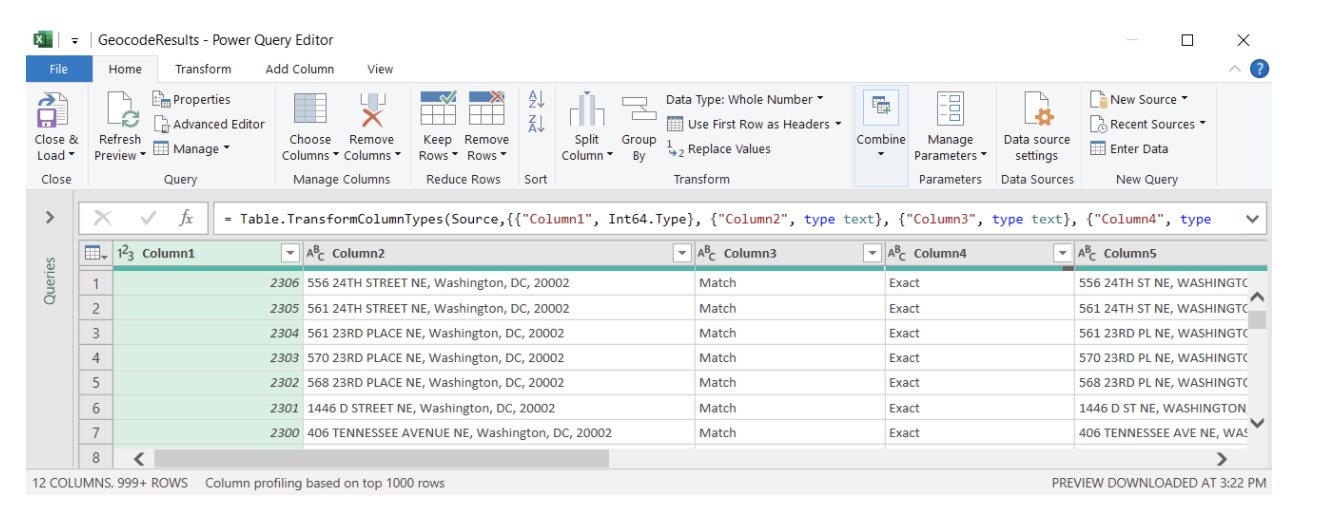1338x522 pixels.
Task: Confirm formula with checkmark icon
Action: (149, 218)
